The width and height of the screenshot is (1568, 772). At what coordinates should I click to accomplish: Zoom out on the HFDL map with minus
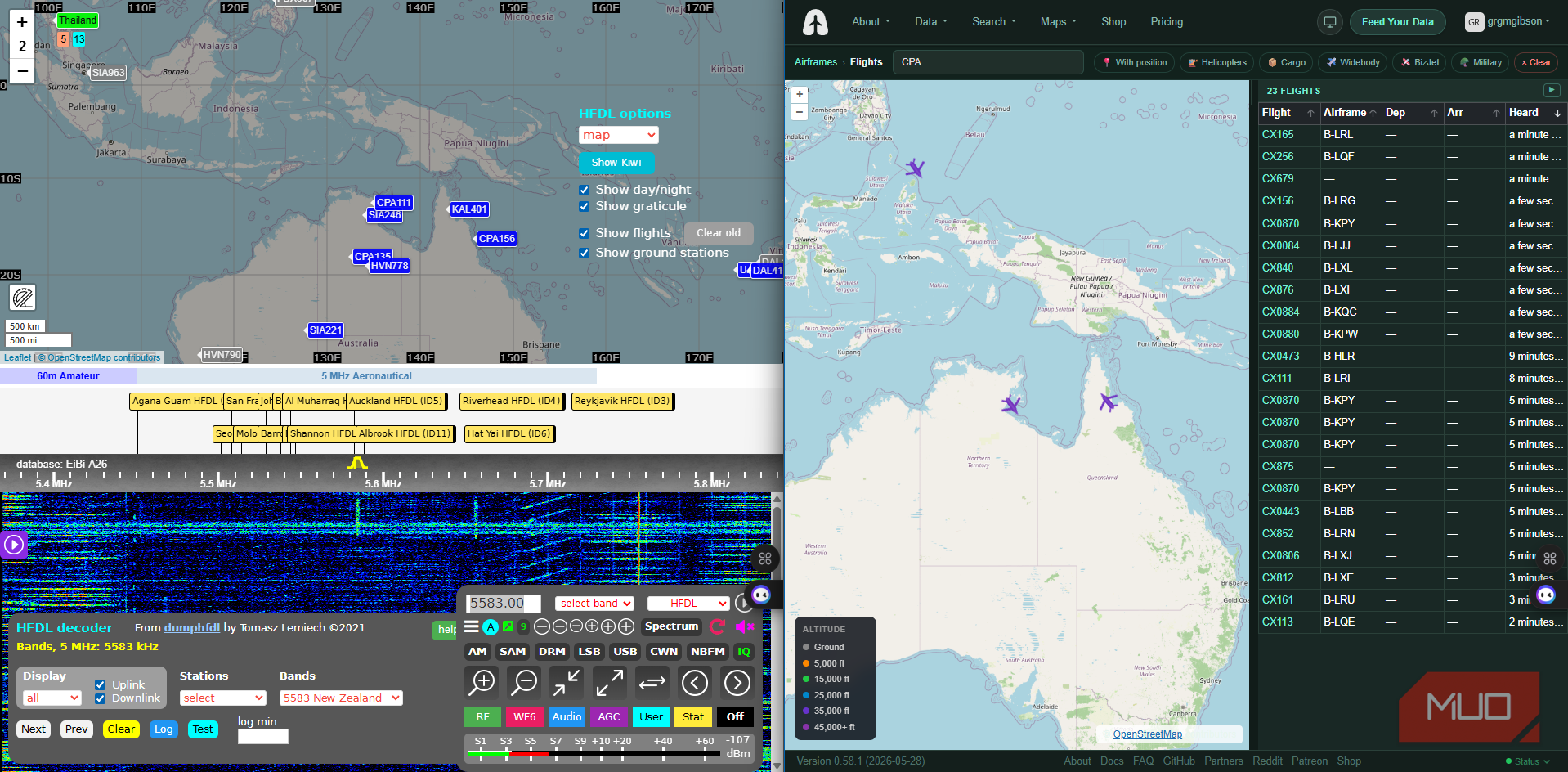click(x=22, y=71)
